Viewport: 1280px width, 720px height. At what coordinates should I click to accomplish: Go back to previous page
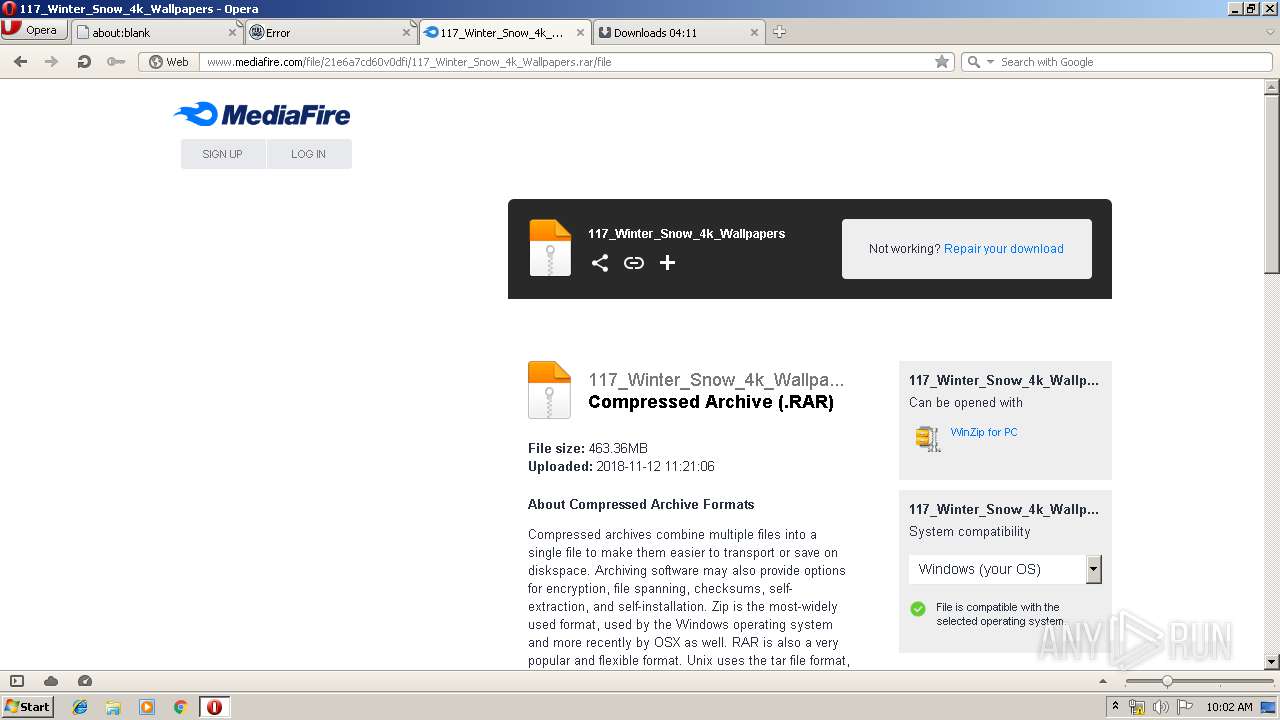click(x=20, y=61)
